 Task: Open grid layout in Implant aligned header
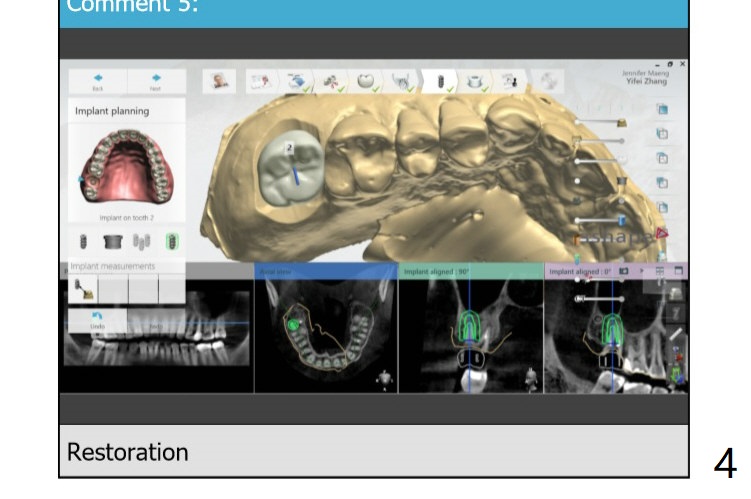660,270
